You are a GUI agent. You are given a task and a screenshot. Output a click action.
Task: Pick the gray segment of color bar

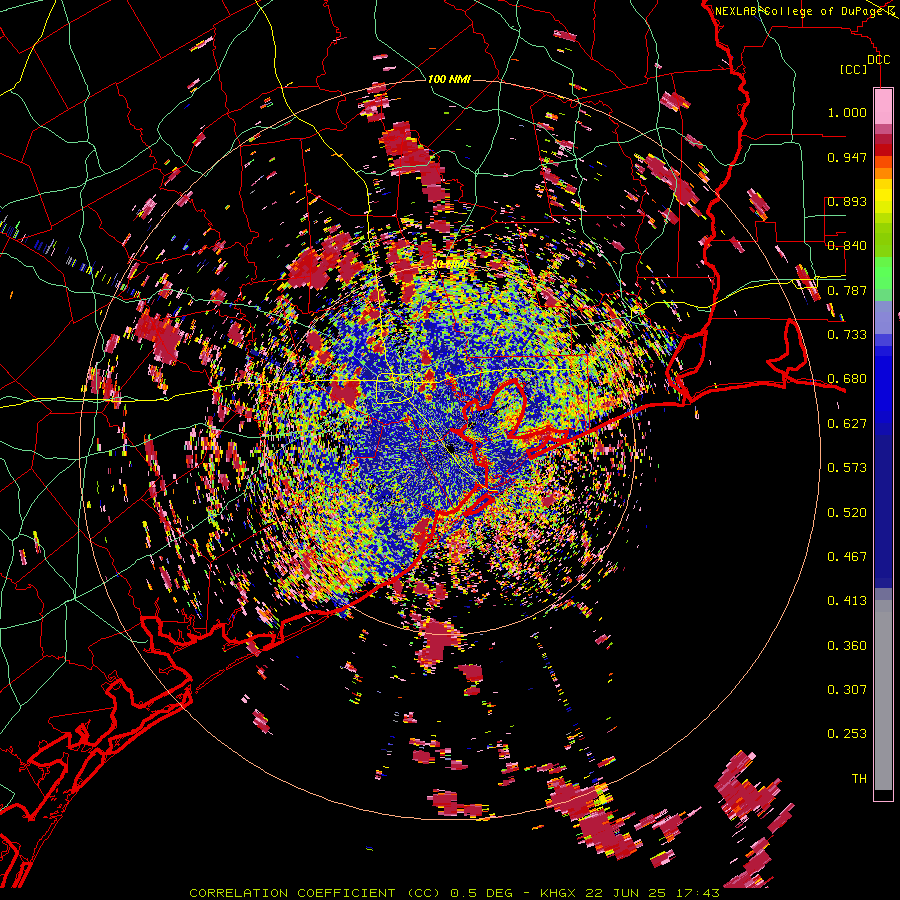click(x=883, y=695)
